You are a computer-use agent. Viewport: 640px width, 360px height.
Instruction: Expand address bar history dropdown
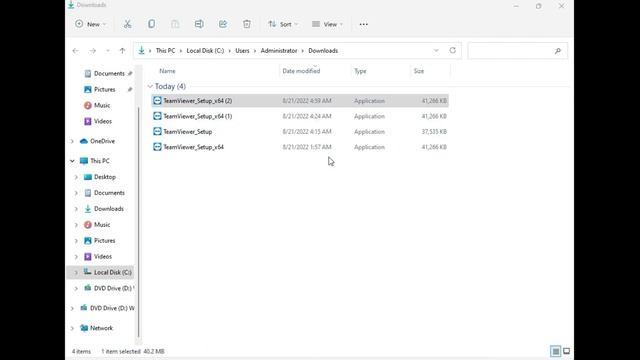click(x=436, y=51)
